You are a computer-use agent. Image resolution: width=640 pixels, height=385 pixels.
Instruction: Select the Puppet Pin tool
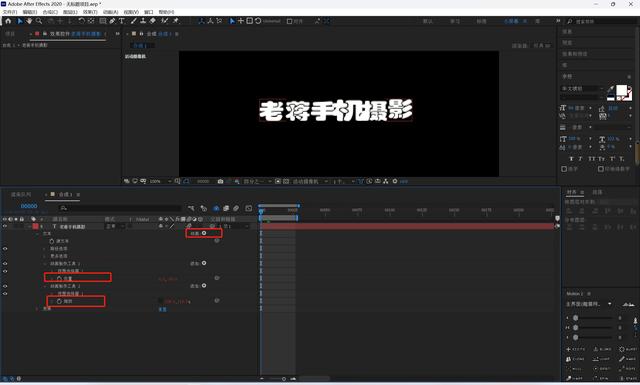pos(176,21)
